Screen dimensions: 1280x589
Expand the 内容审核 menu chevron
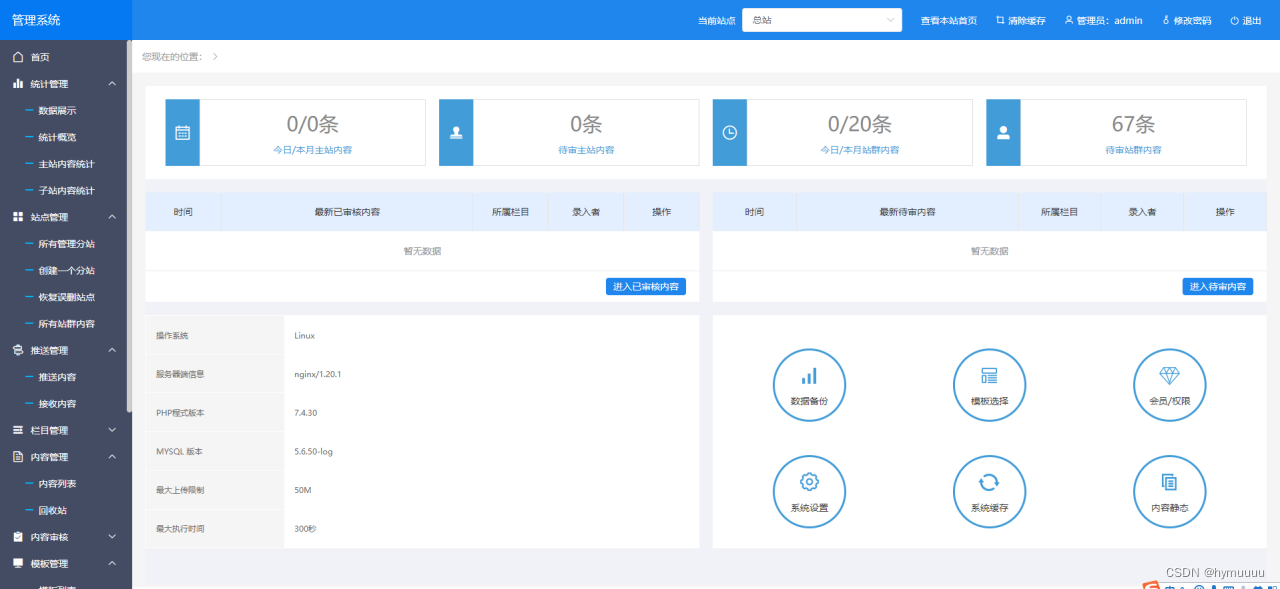click(x=112, y=537)
